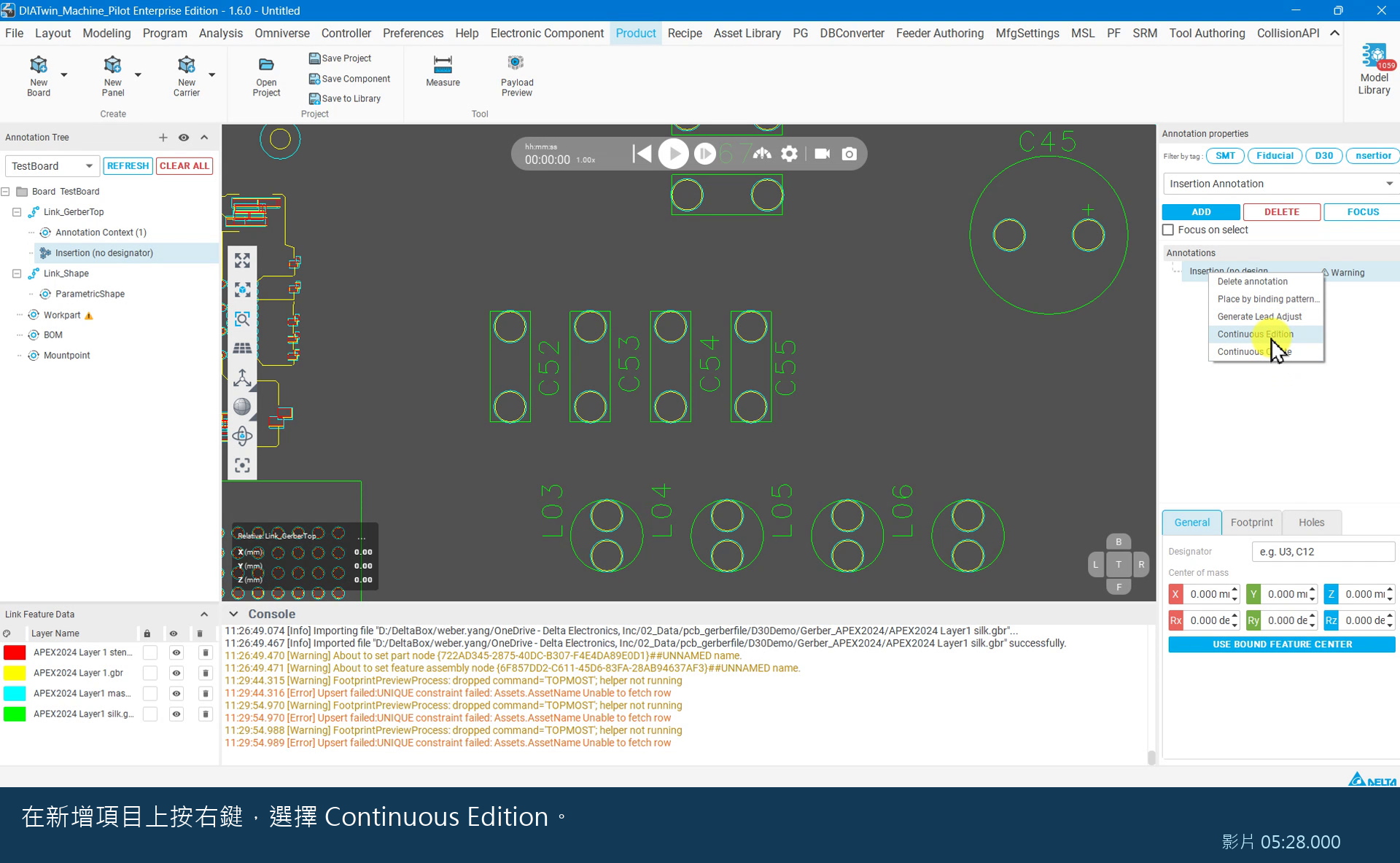Switch to the Footprint tab
This screenshot has height=863, width=1400.
(x=1251, y=523)
